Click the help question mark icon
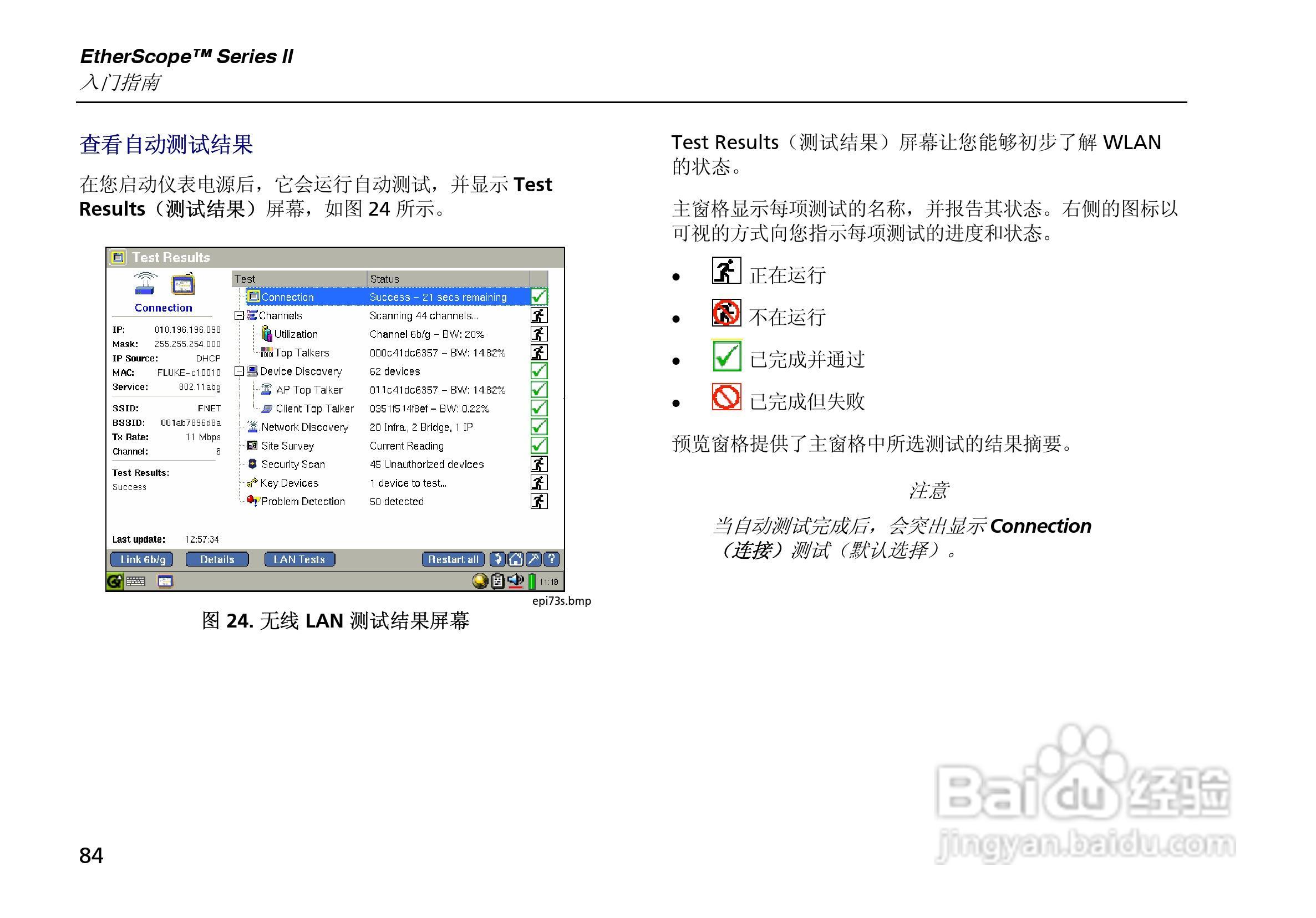1316x918 pixels. coord(551,559)
